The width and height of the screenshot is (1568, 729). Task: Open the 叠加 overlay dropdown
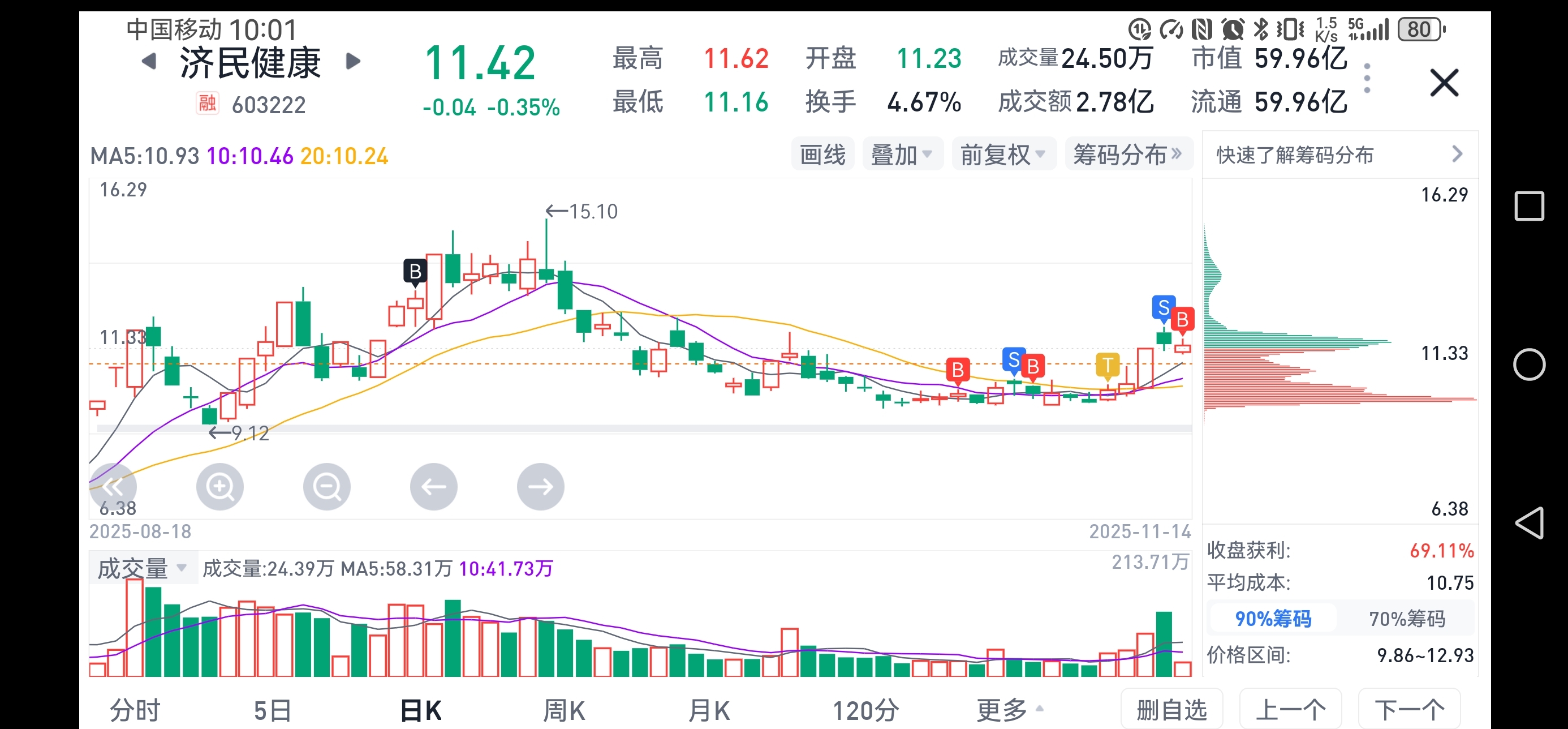902,155
